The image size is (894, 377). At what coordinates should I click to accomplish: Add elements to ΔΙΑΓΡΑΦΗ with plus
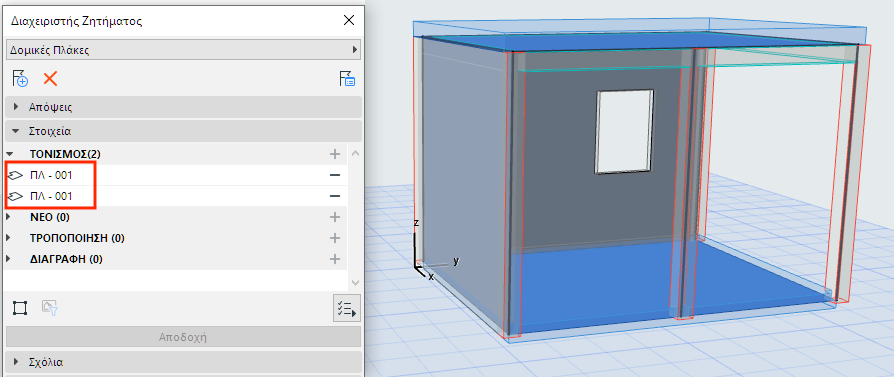[335, 259]
